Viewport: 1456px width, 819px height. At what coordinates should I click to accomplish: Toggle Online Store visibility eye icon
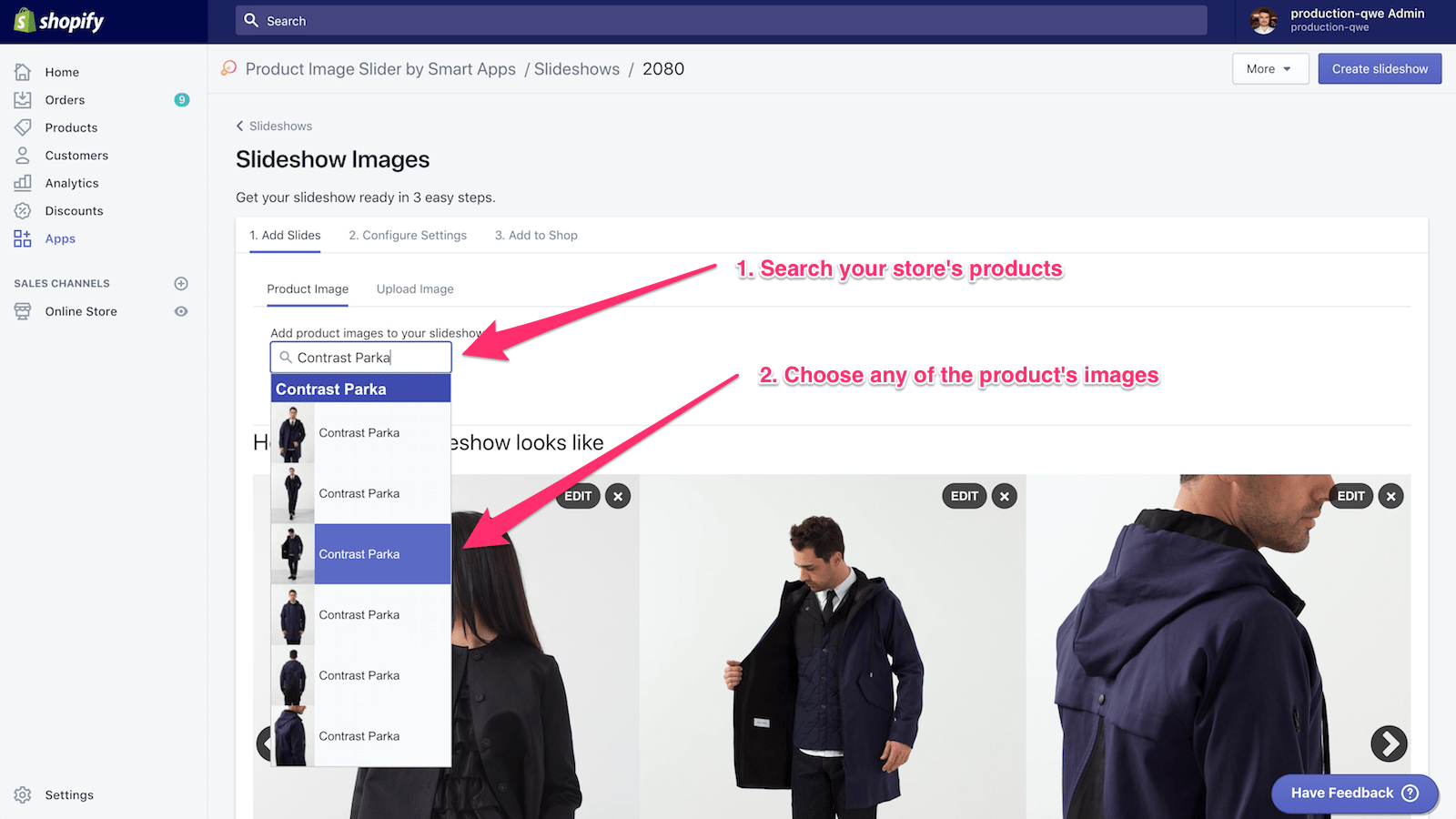pos(180,311)
